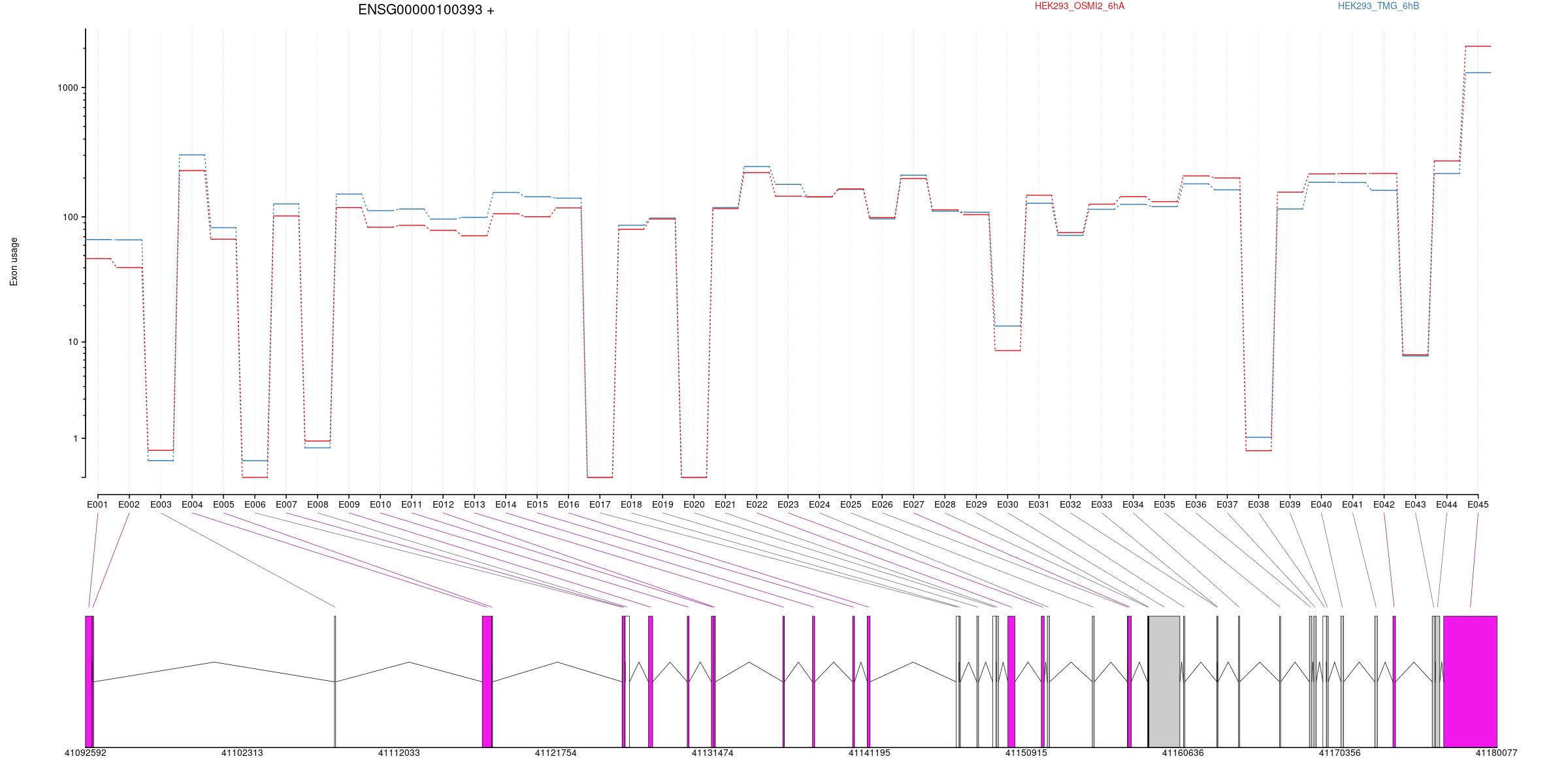Select the HEK293_TMG_6hB legend label
1568x784 pixels.
[1379, 6]
